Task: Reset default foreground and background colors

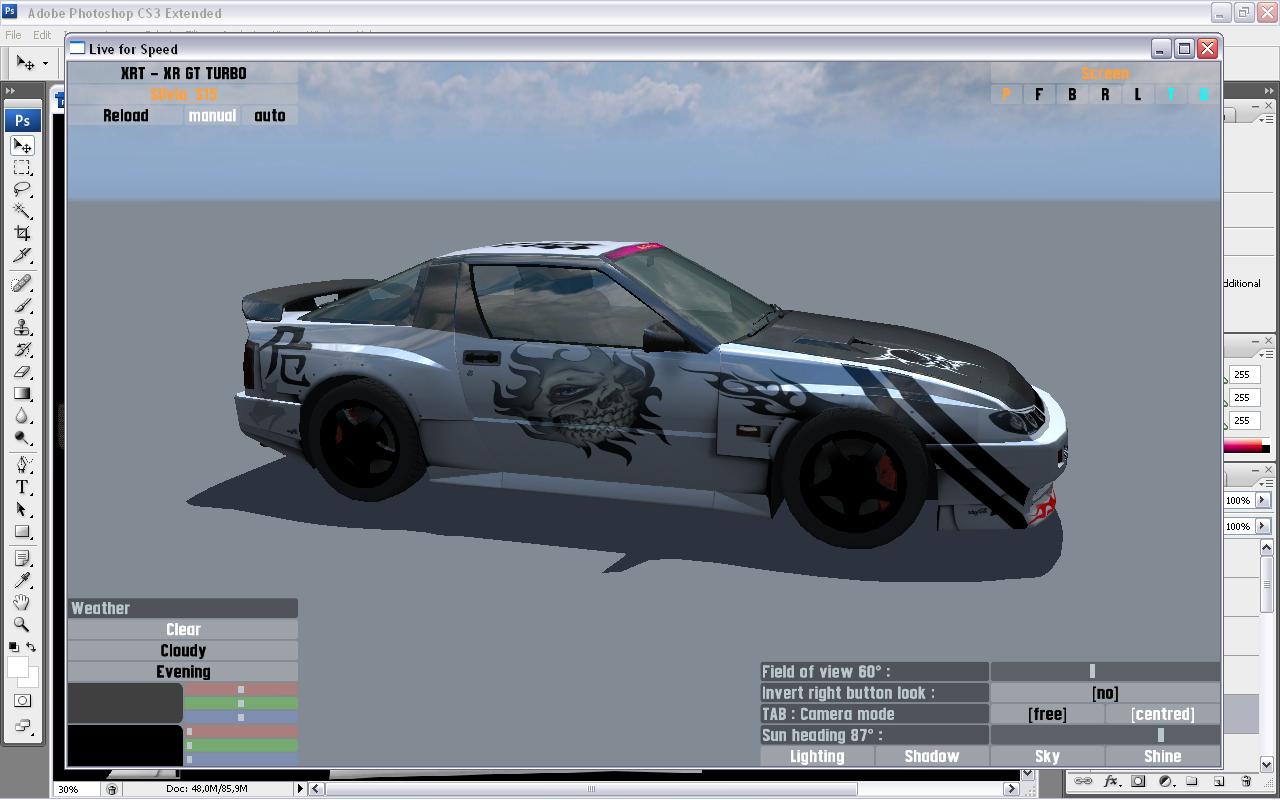Action: (14, 647)
